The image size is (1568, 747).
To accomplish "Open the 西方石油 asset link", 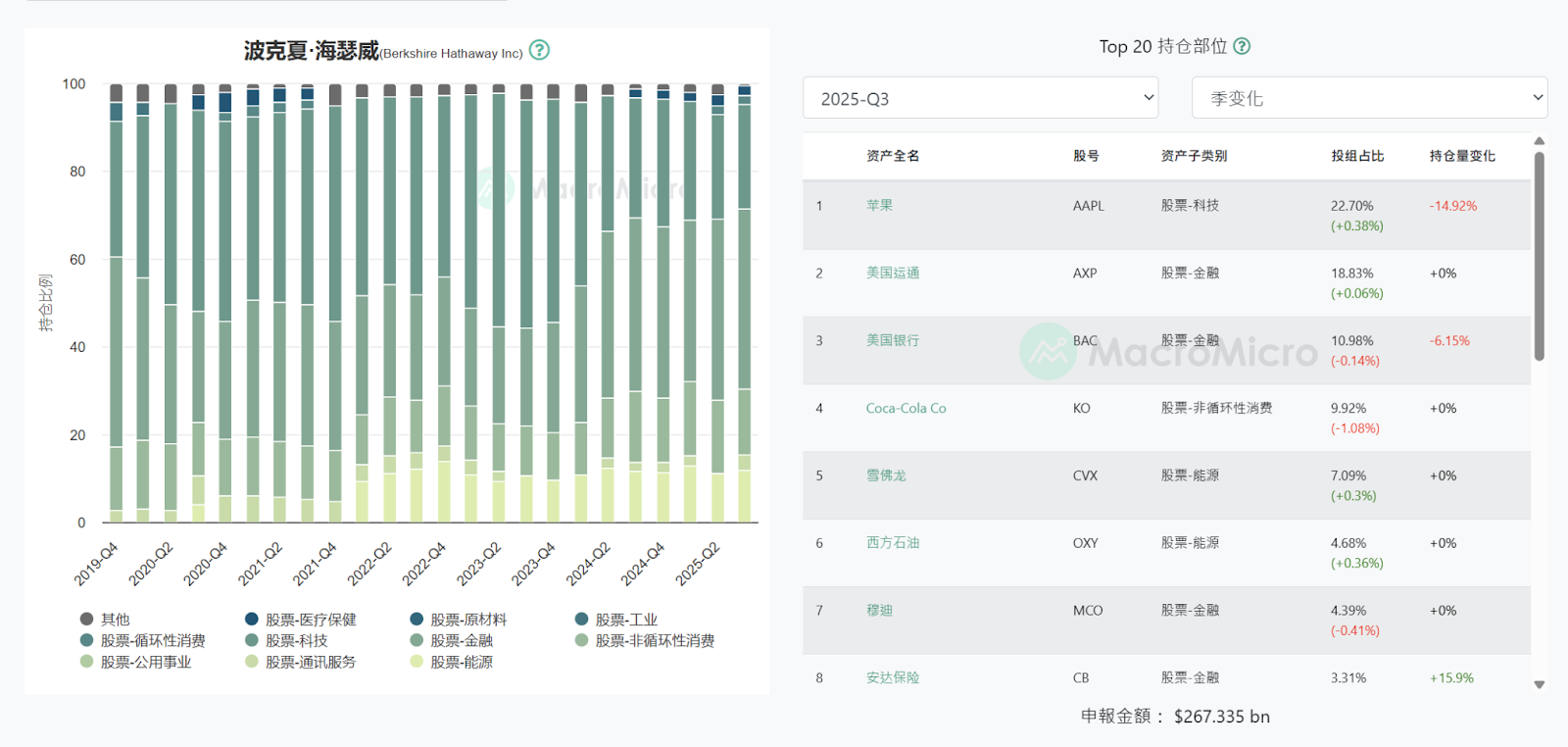I will (893, 543).
